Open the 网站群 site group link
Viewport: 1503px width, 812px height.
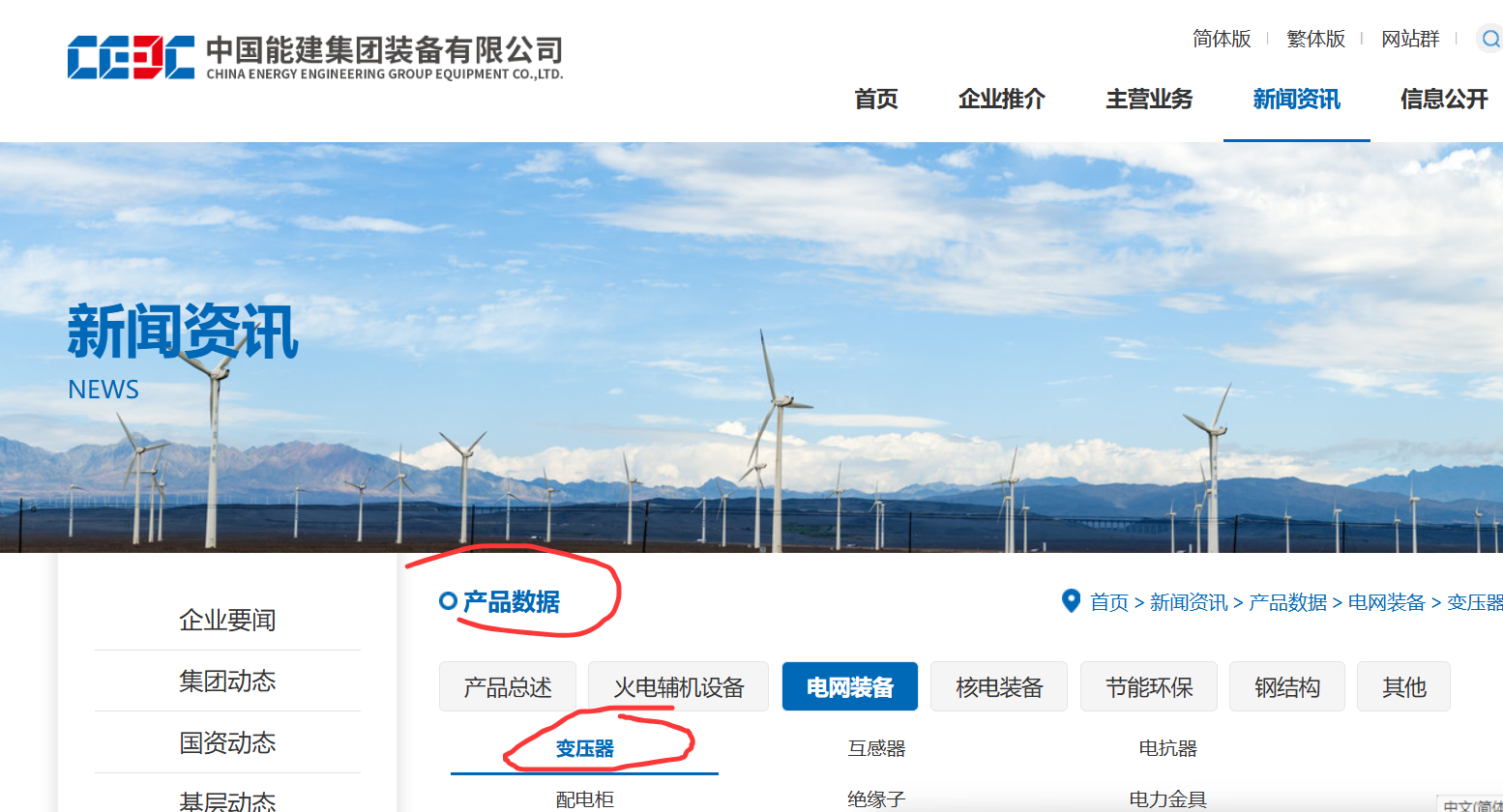(1410, 39)
